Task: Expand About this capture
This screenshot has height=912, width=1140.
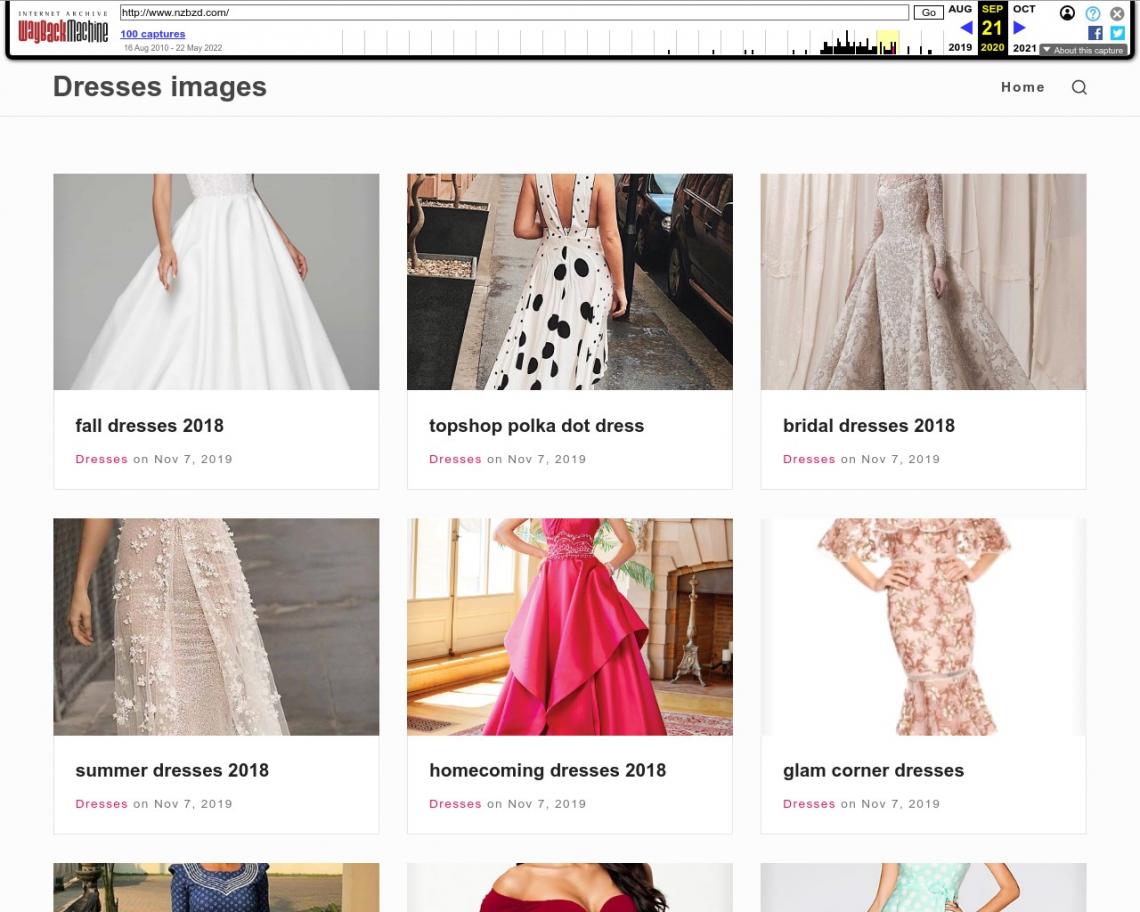Action: [x=1083, y=50]
